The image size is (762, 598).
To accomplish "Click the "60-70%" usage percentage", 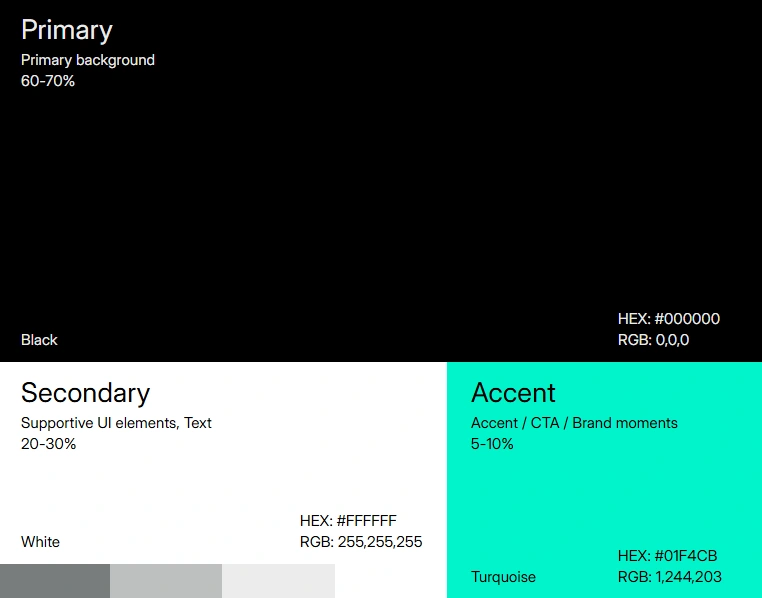I will tap(48, 81).
